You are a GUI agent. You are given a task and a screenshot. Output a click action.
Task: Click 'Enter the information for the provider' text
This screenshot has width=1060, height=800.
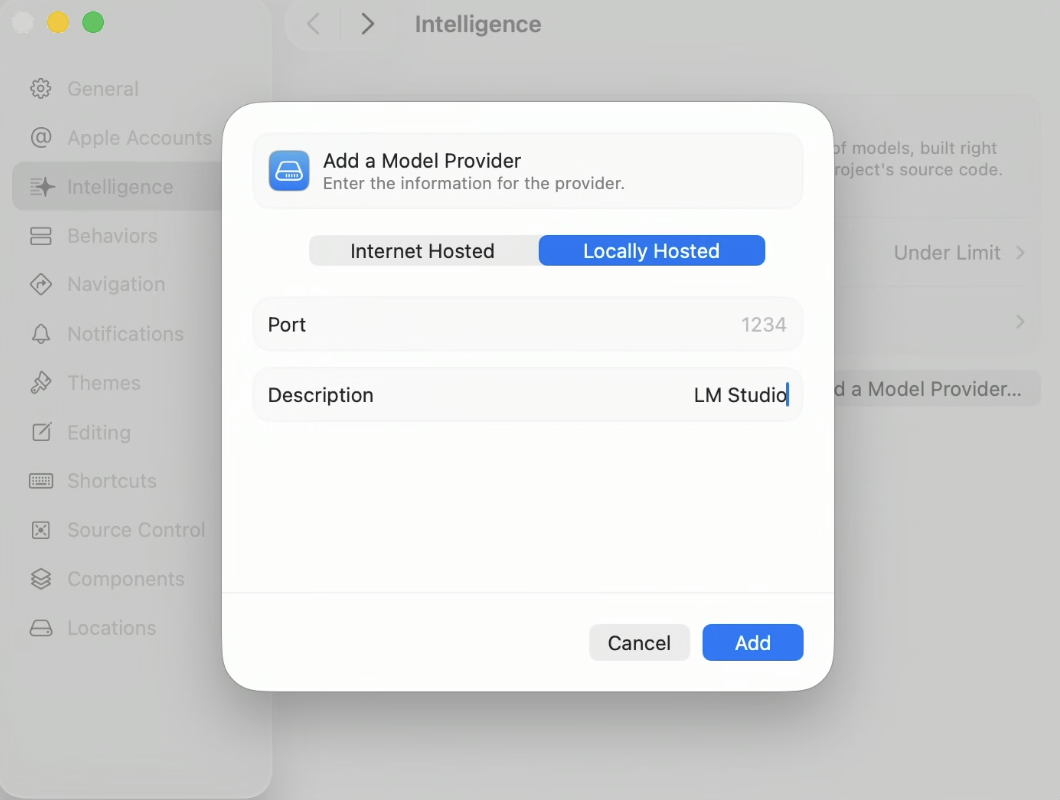coord(473,183)
